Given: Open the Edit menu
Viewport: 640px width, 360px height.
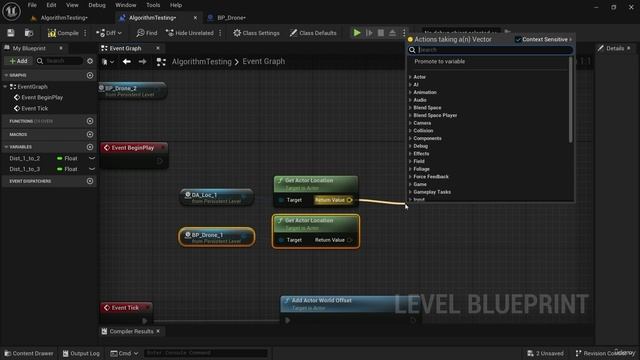Looking at the screenshot, I should (x=51, y=5).
